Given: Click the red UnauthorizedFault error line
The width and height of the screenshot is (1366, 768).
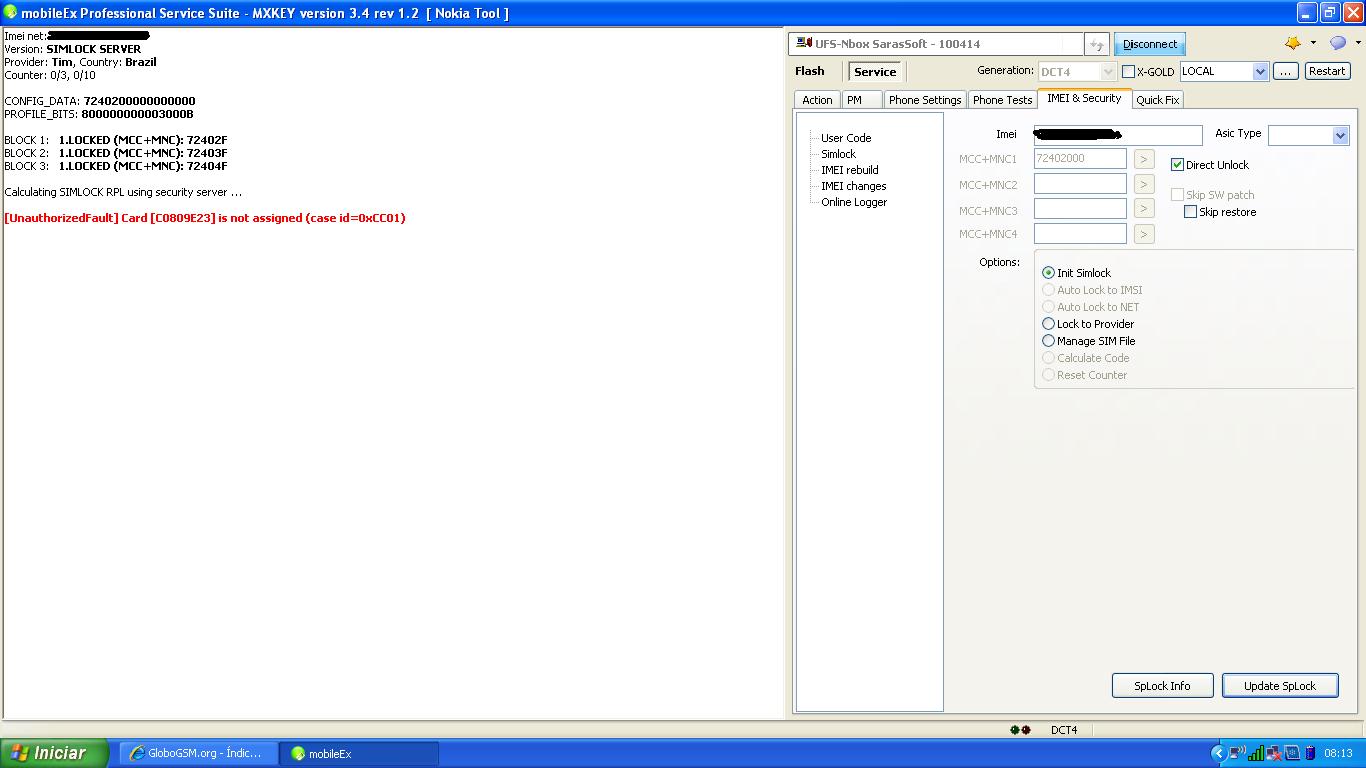Looking at the screenshot, I should [x=205, y=218].
